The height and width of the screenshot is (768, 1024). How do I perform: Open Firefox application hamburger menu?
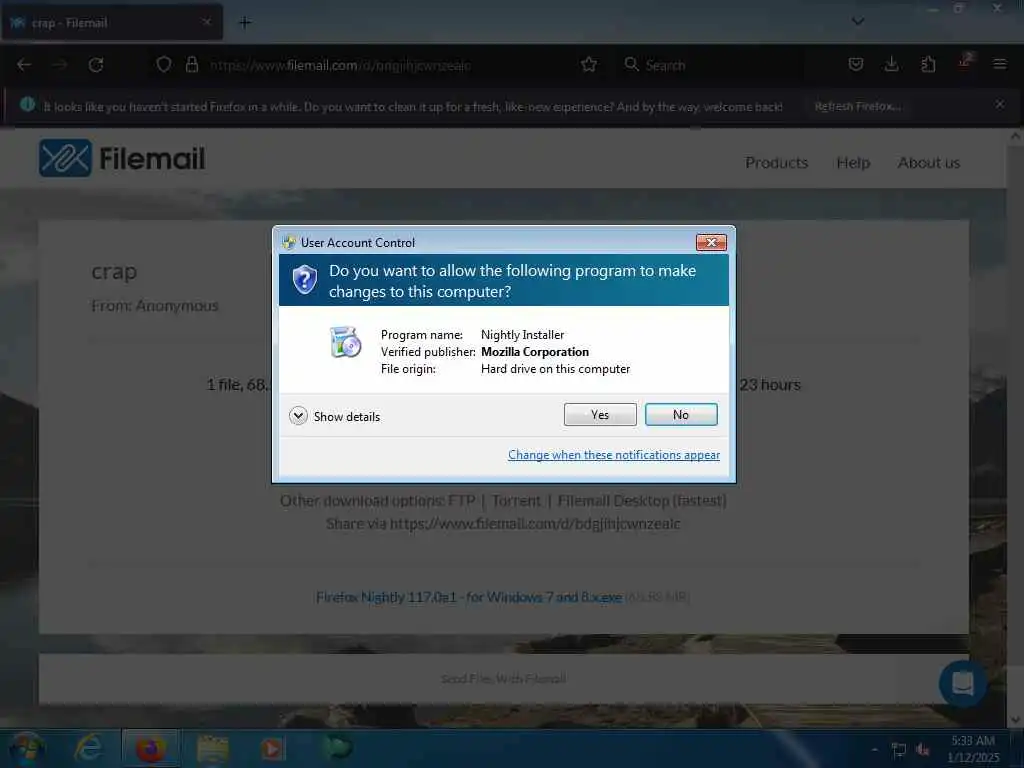click(999, 64)
